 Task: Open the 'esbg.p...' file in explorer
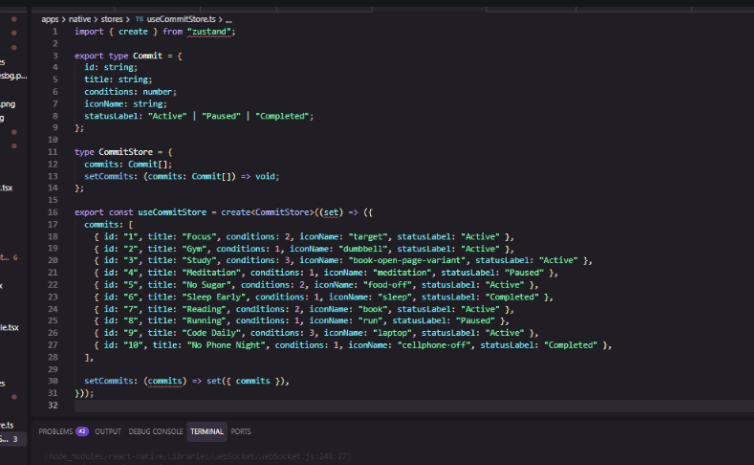pos(13,76)
